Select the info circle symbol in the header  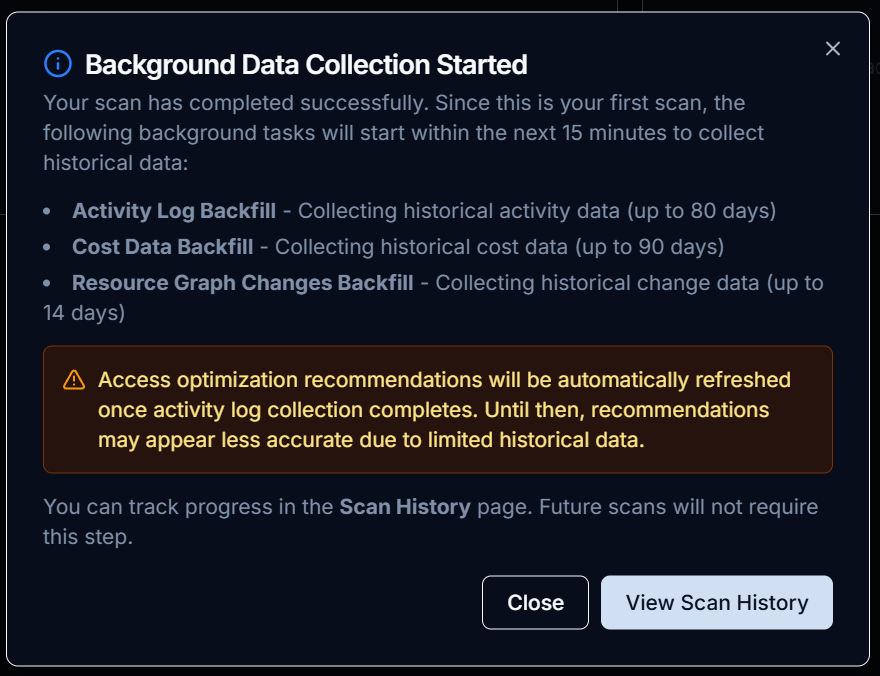pyautogui.click(x=57, y=64)
